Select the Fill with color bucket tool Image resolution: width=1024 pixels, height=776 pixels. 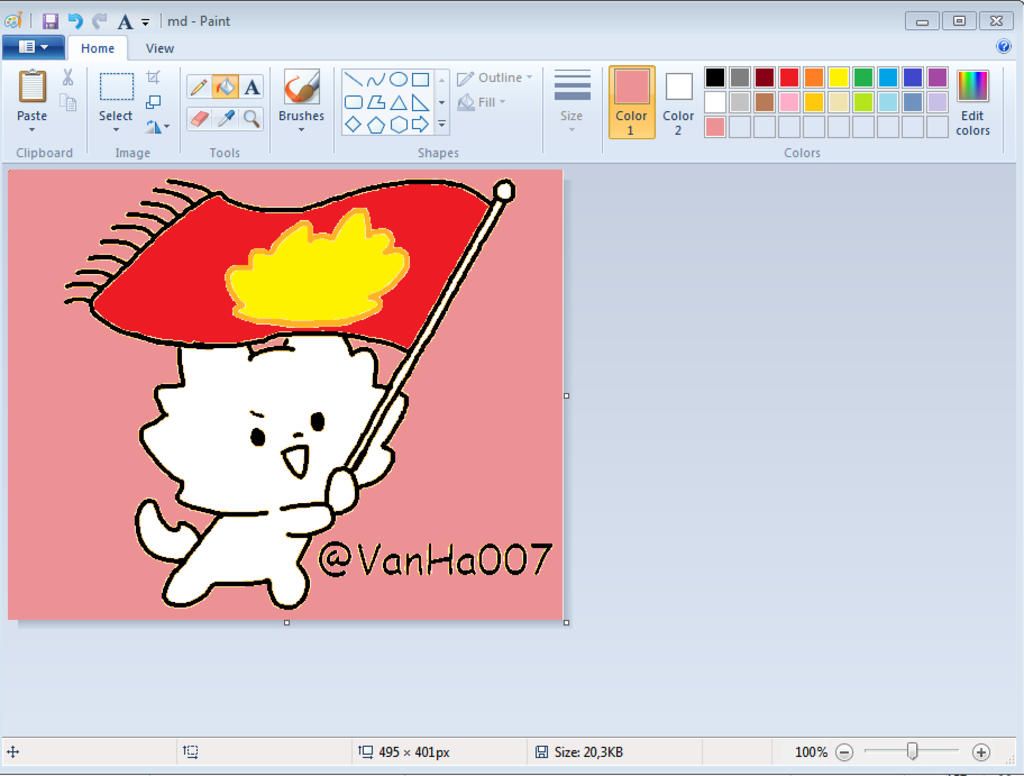coord(225,87)
